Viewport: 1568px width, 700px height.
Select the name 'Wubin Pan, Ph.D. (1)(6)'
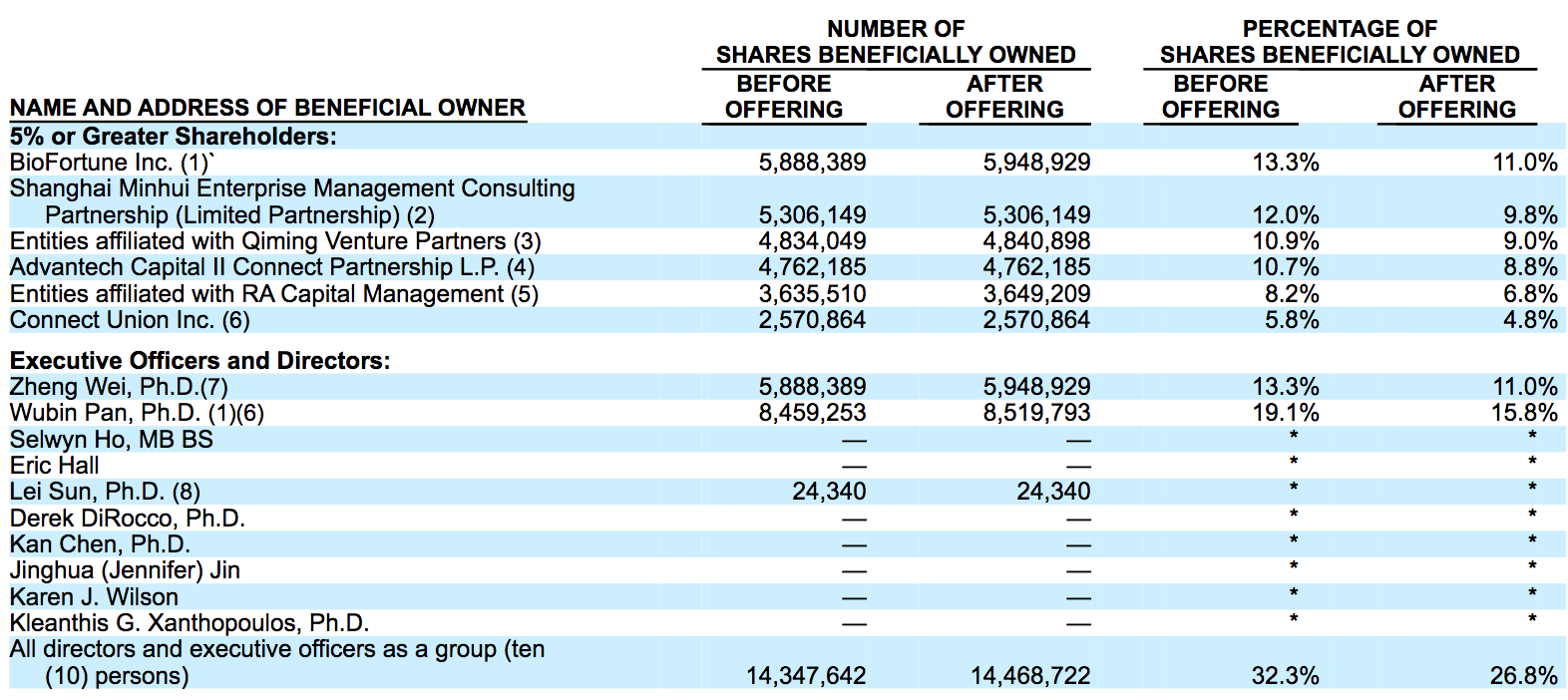point(137,413)
